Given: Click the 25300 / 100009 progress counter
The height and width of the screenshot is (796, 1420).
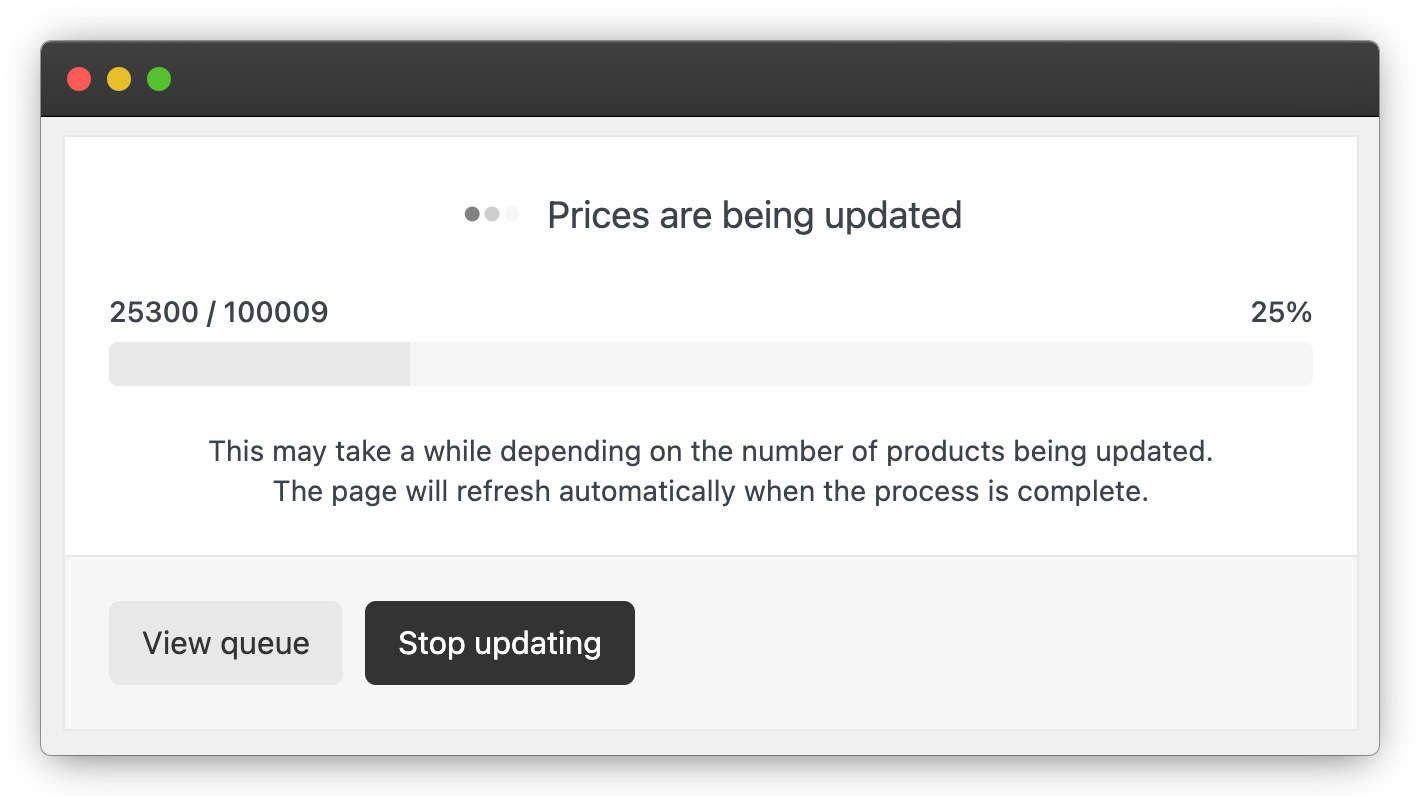Looking at the screenshot, I should (218, 312).
